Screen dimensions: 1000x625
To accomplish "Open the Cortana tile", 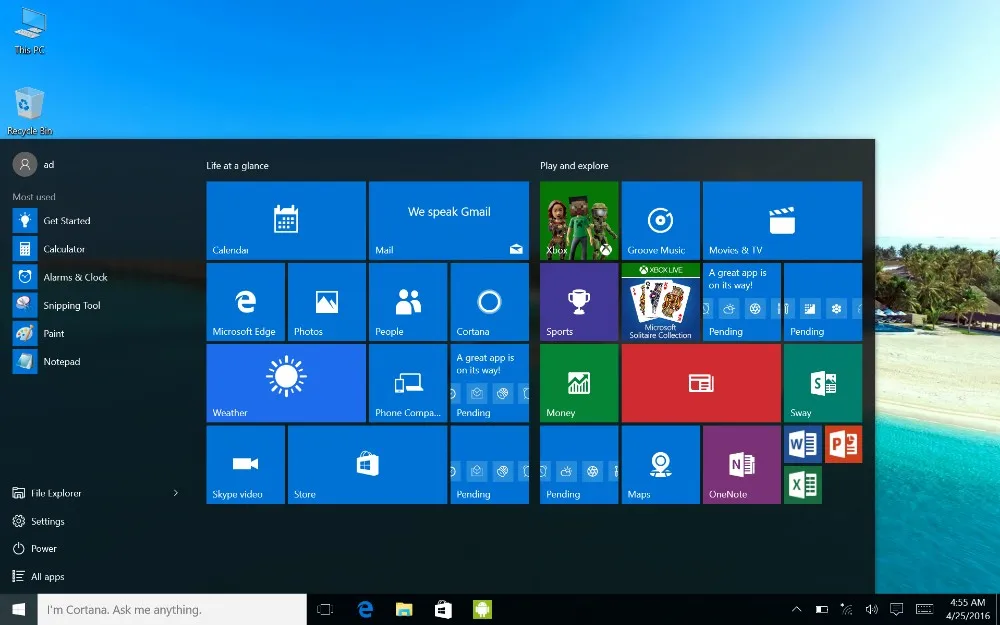I will [x=489, y=302].
